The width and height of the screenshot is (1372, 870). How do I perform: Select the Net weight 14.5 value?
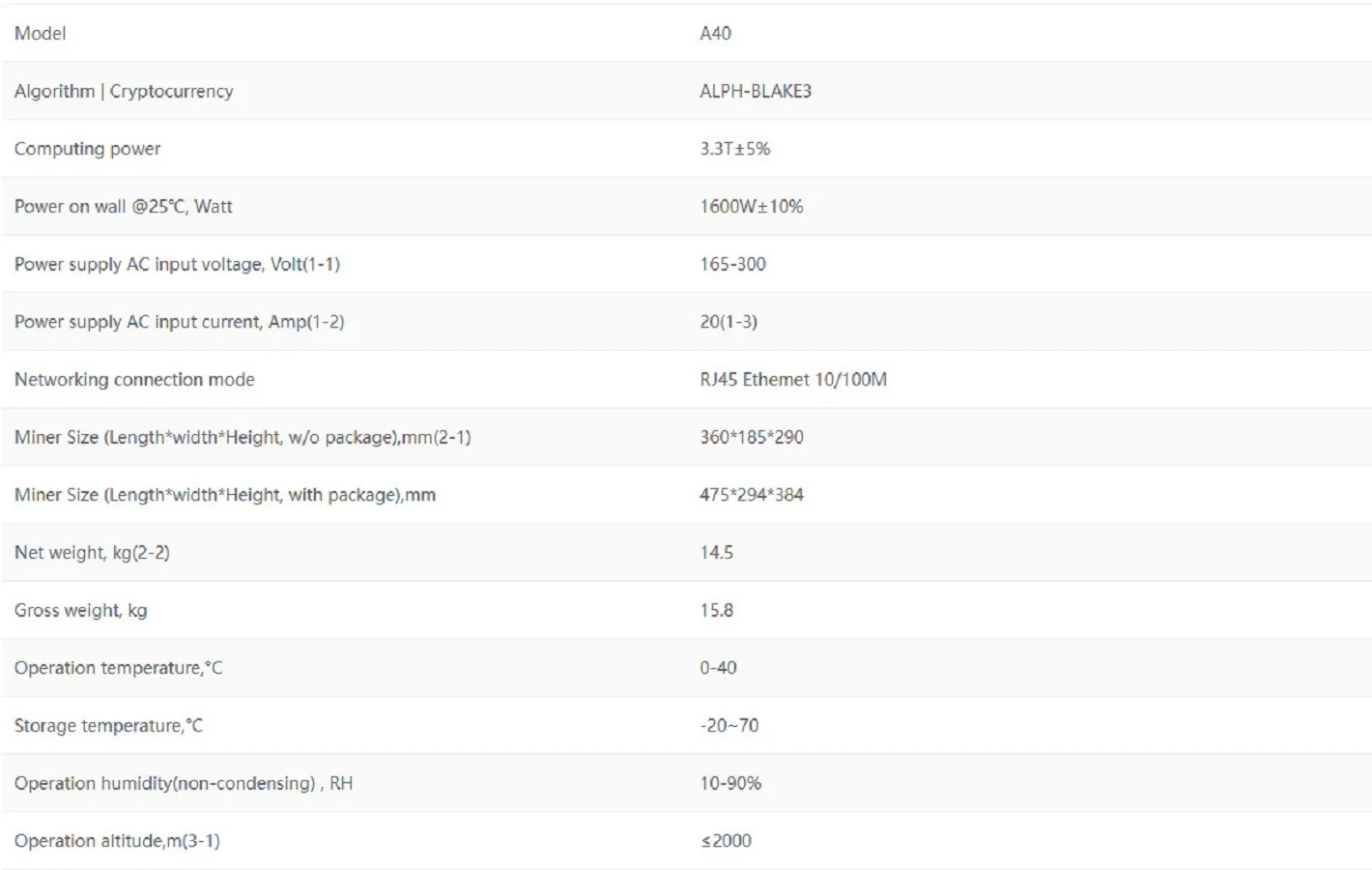coord(717,552)
